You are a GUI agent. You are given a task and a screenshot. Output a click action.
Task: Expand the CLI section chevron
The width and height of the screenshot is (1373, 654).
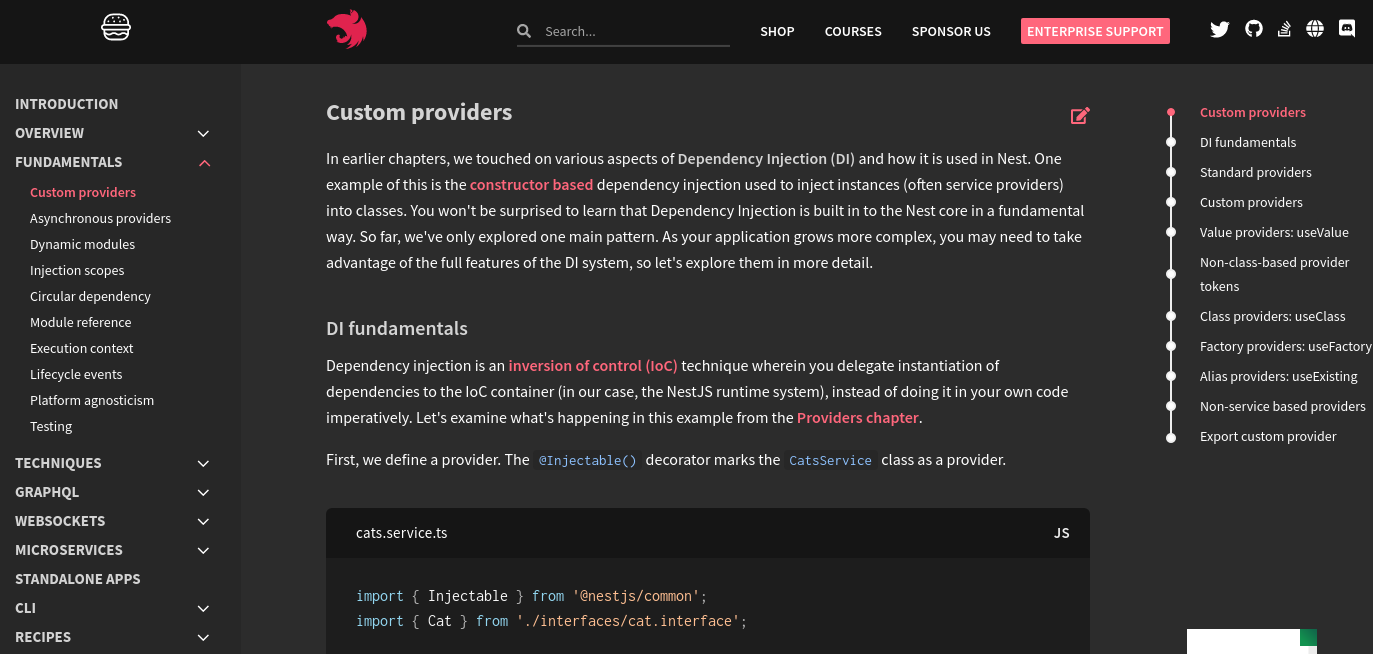pos(203,608)
